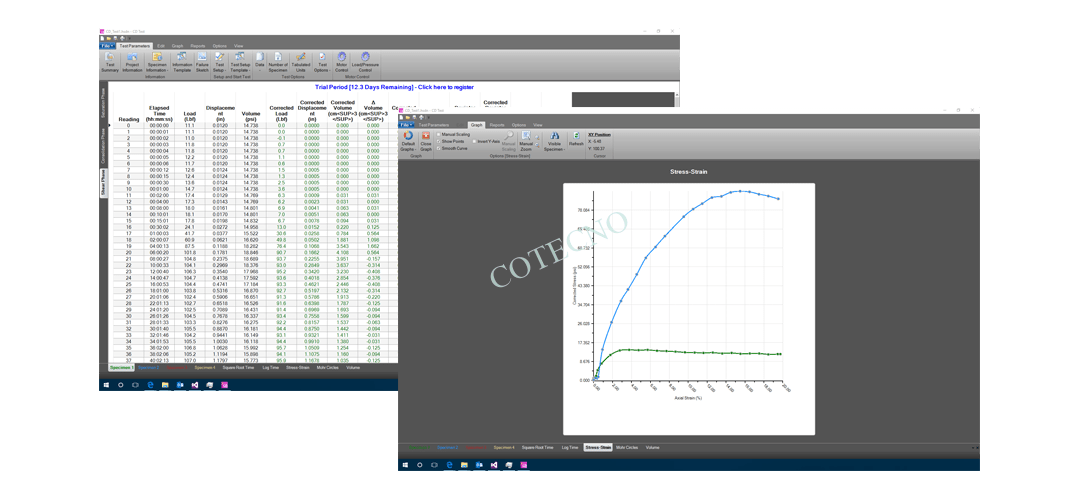The width and height of the screenshot is (1080, 500).
Task: Click print icon in graph window quick toolbar
Action: pos(422,118)
